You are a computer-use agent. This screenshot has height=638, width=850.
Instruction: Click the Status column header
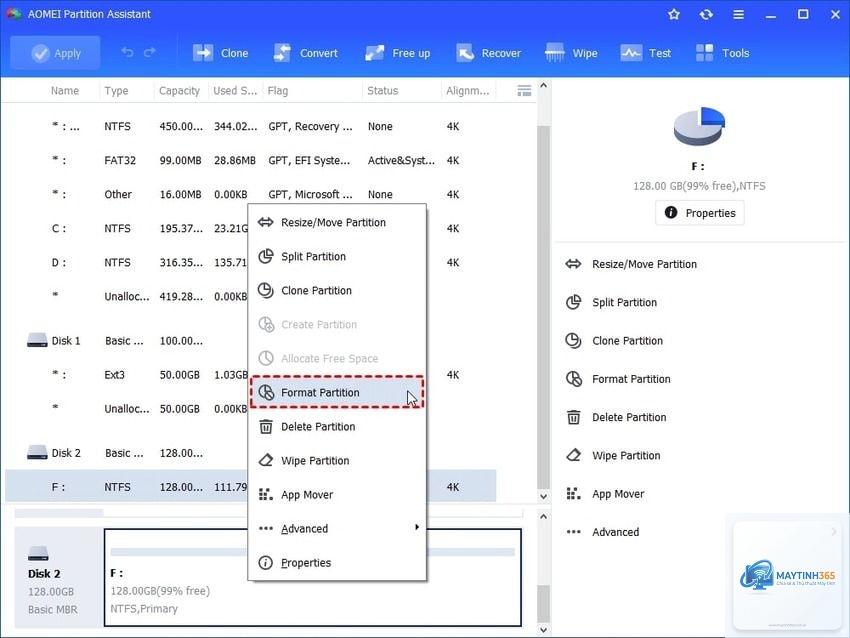(x=383, y=91)
